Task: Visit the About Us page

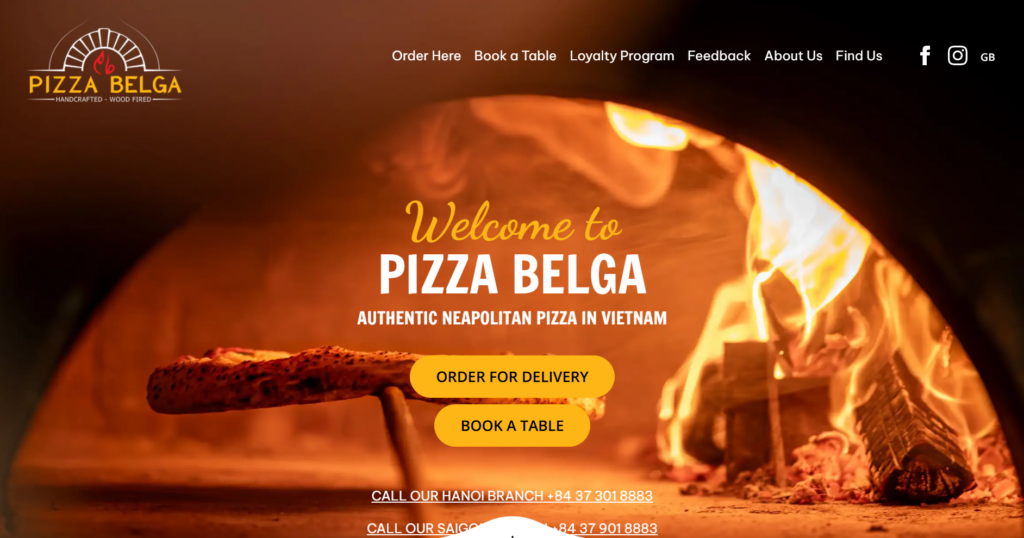Action: click(793, 56)
